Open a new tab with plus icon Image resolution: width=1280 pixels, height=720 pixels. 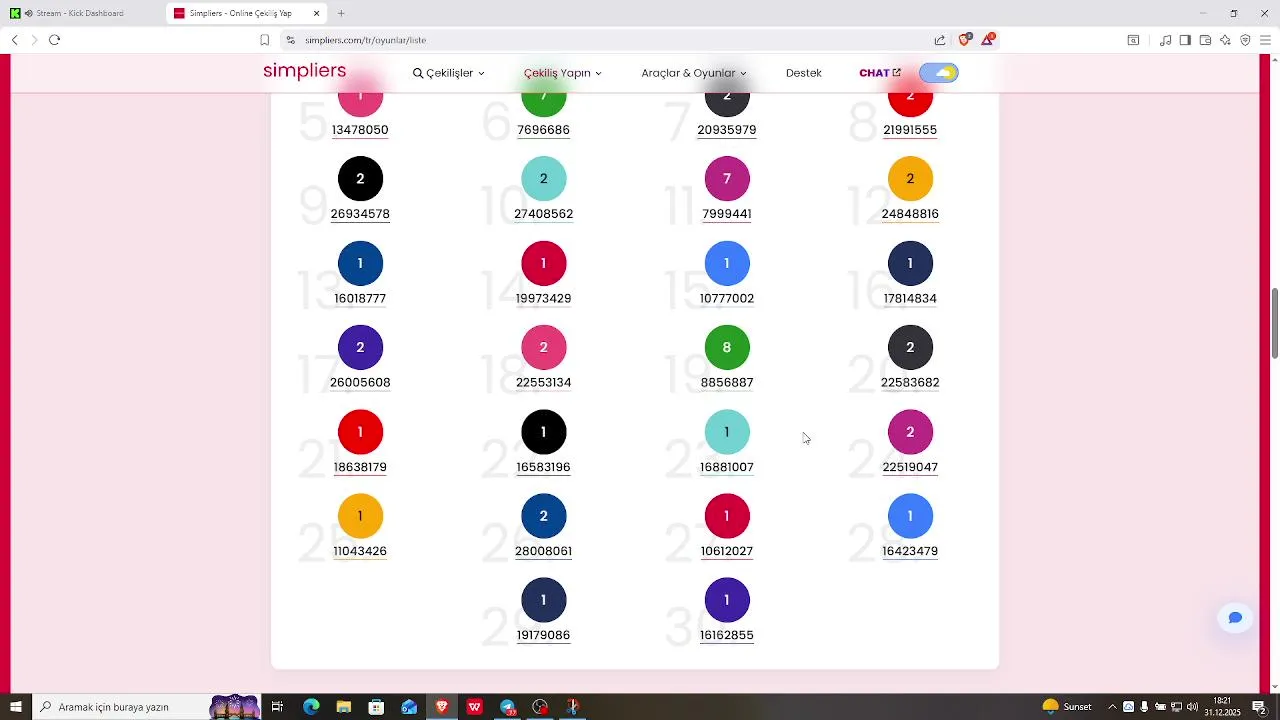[341, 13]
